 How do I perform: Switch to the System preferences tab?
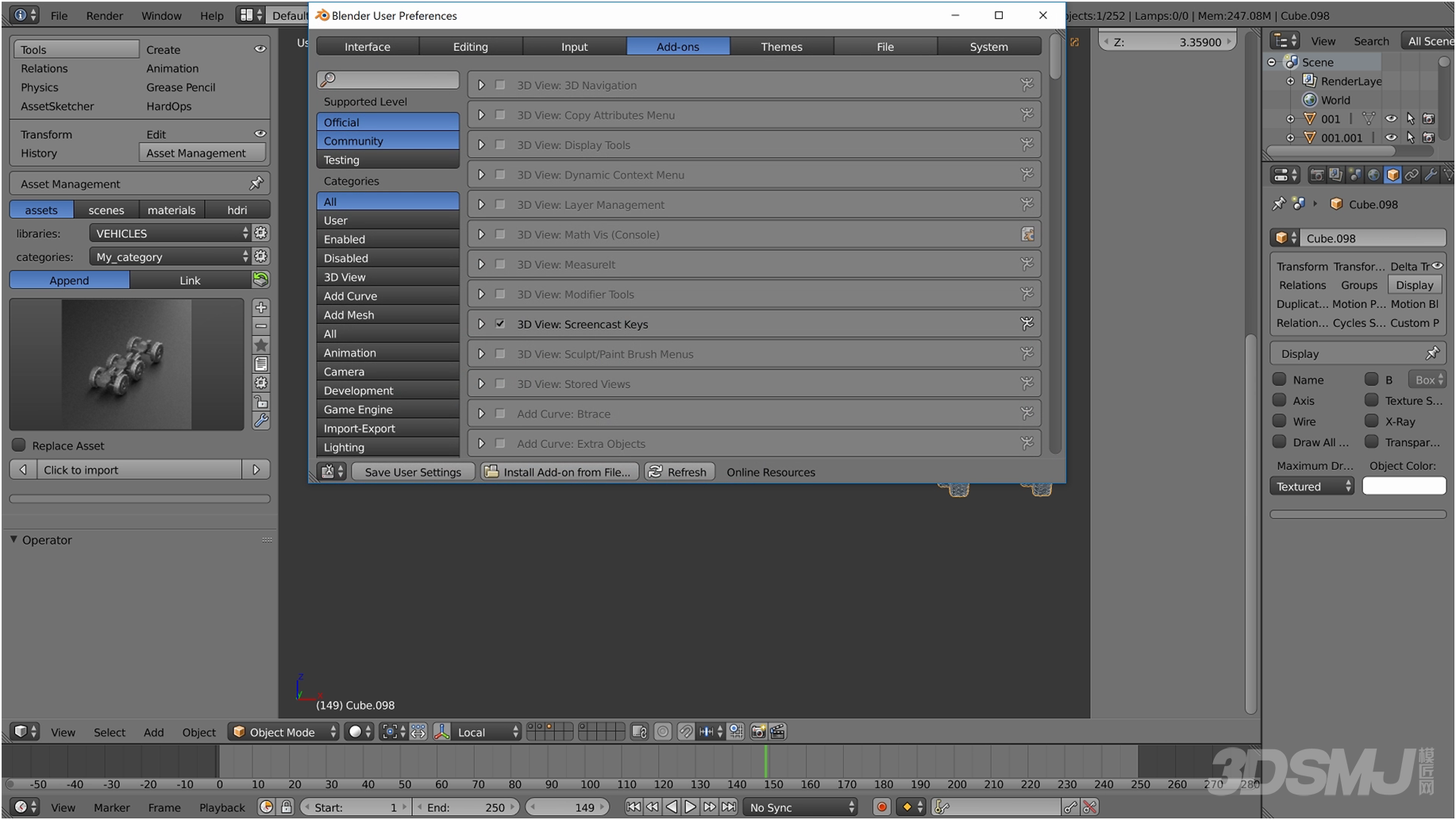[989, 47]
